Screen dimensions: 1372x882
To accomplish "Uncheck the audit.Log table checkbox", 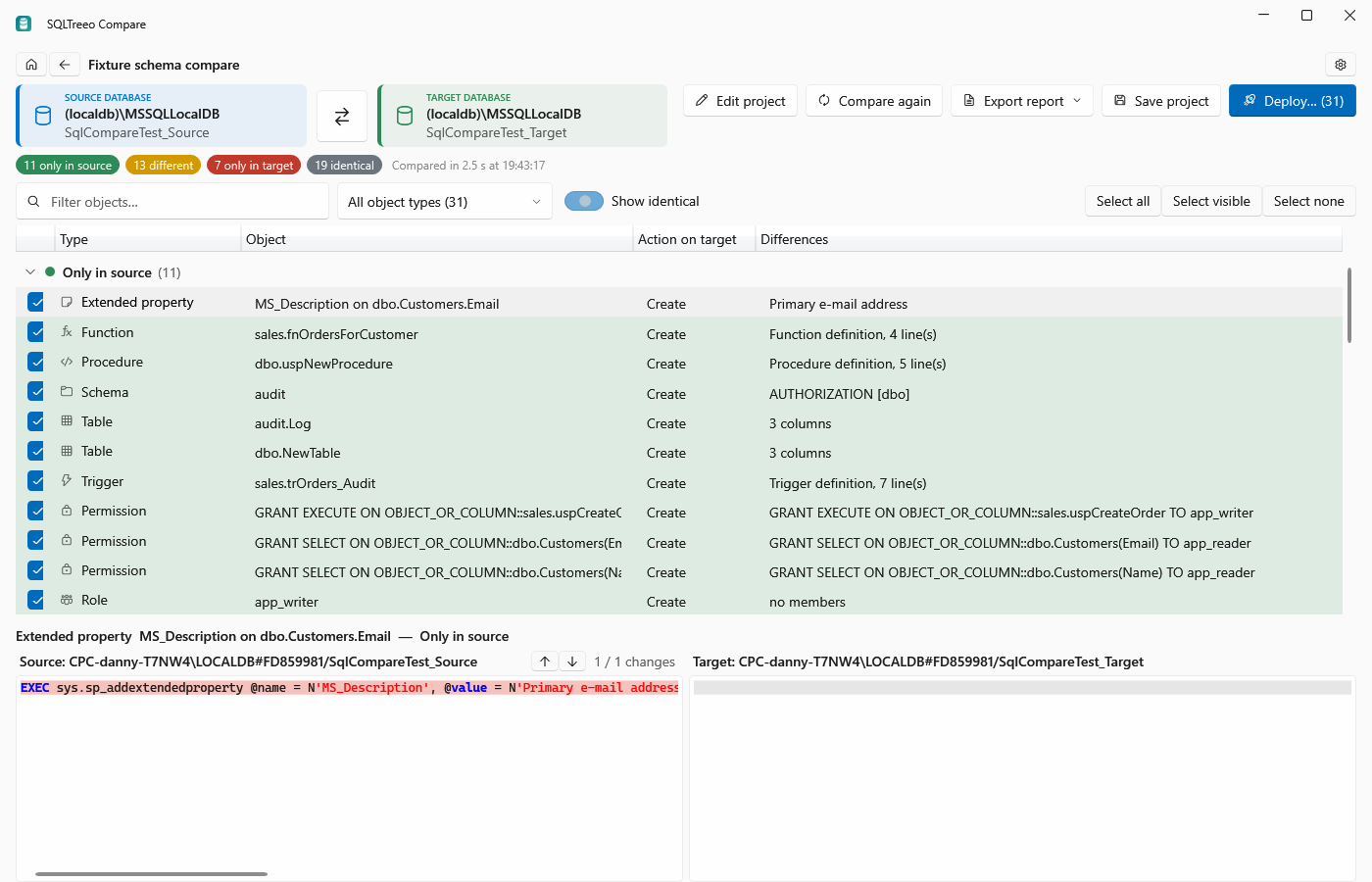I will (x=36, y=421).
